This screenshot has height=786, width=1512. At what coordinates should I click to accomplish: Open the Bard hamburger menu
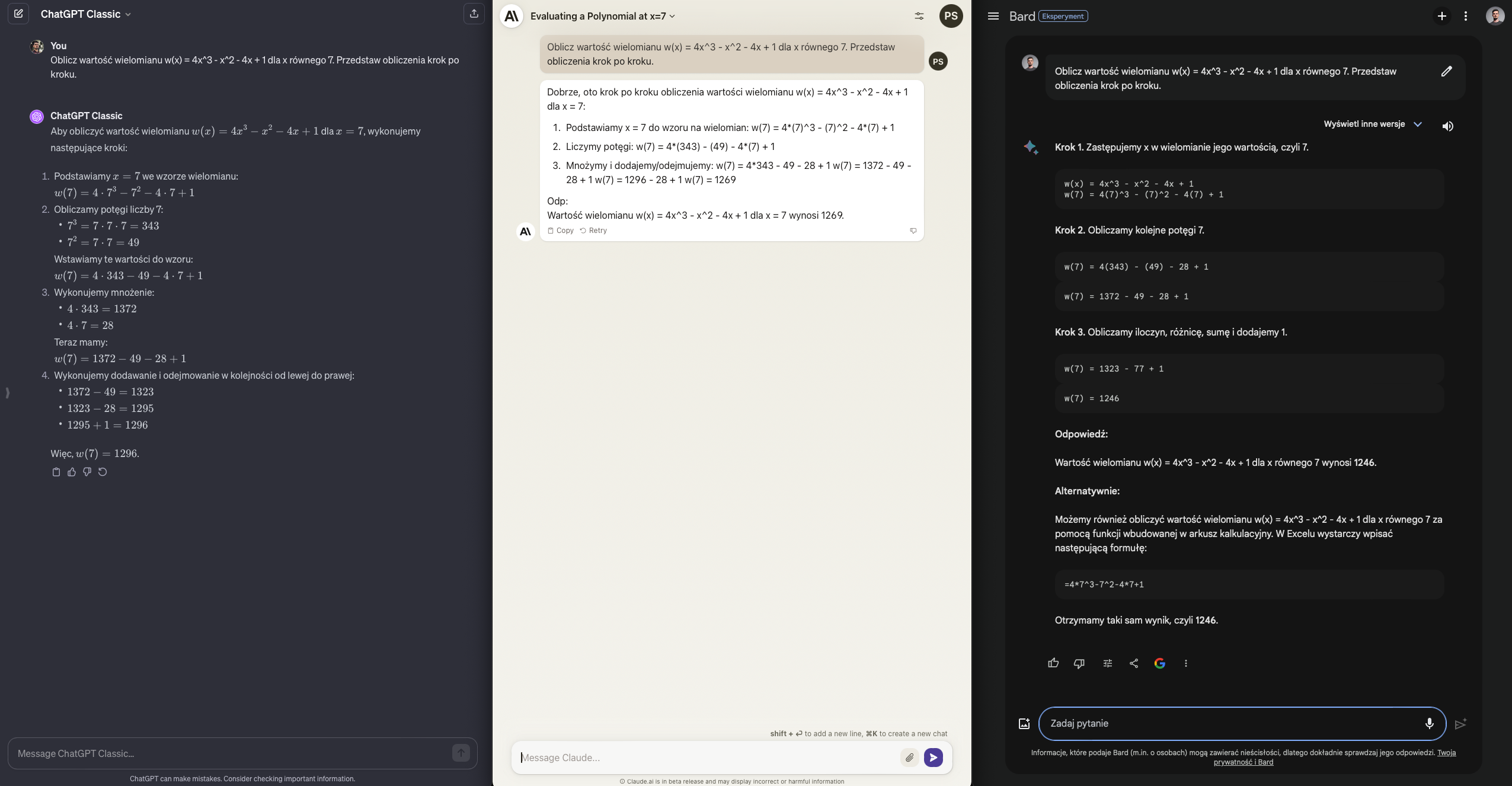tap(993, 16)
